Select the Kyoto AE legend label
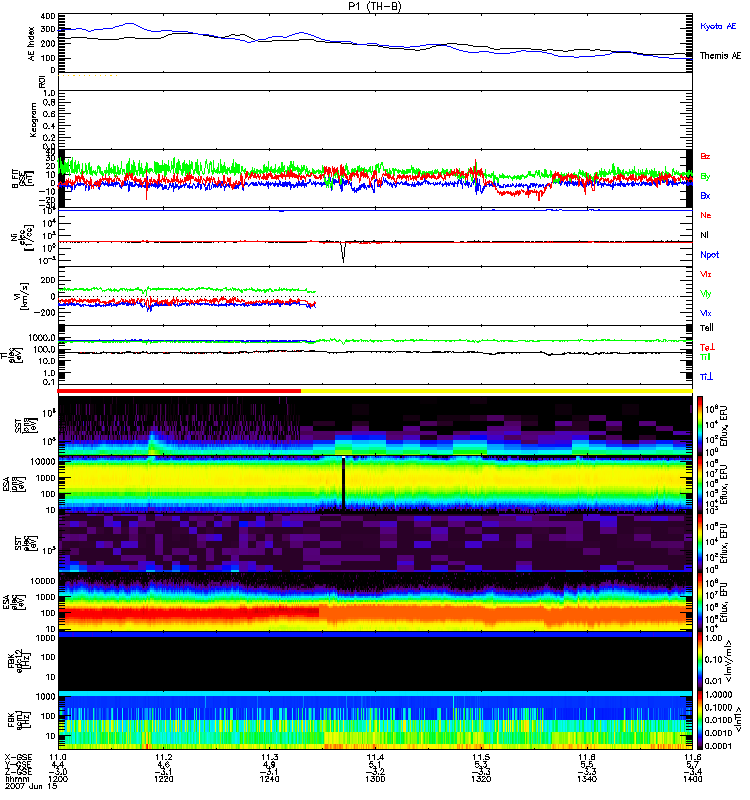The height and width of the screenshot is (800, 750). point(718,26)
